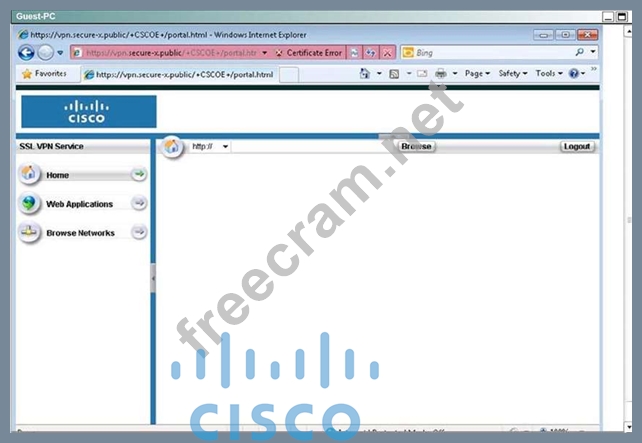Expand the Safety menu dropdown
This screenshot has height=443, width=642.
512,73
